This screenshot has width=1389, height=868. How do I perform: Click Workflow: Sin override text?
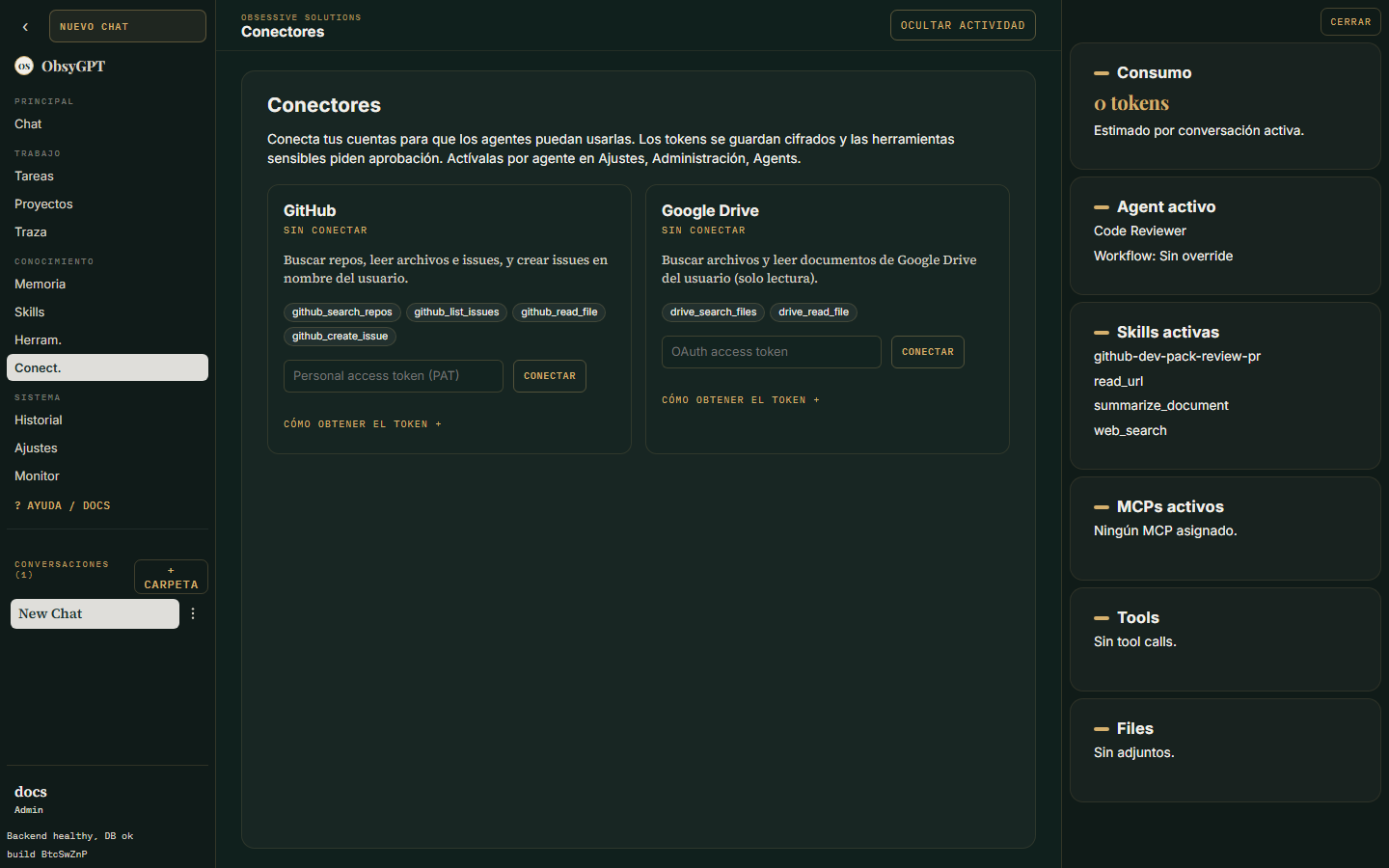pyautogui.click(x=1163, y=256)
